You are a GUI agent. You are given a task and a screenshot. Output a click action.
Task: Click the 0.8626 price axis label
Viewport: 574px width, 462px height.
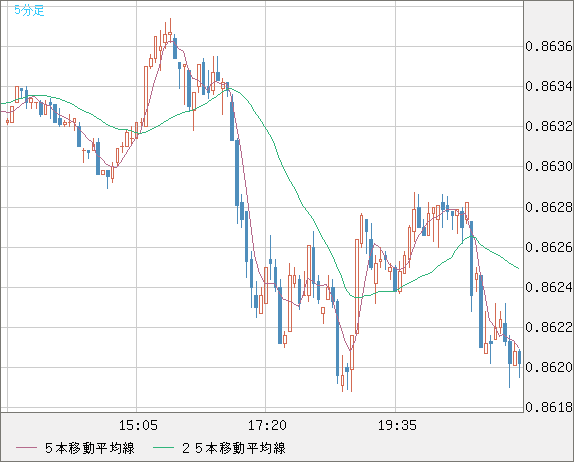point(549,247)
